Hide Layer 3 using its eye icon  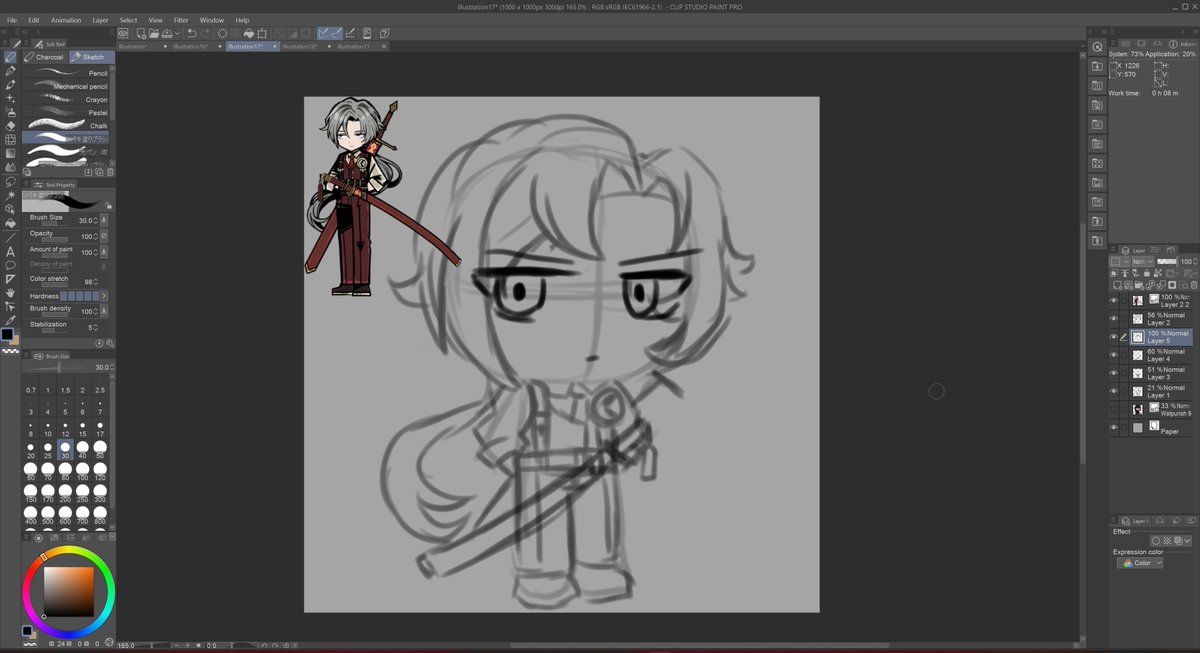click(x=1114, y=373)
